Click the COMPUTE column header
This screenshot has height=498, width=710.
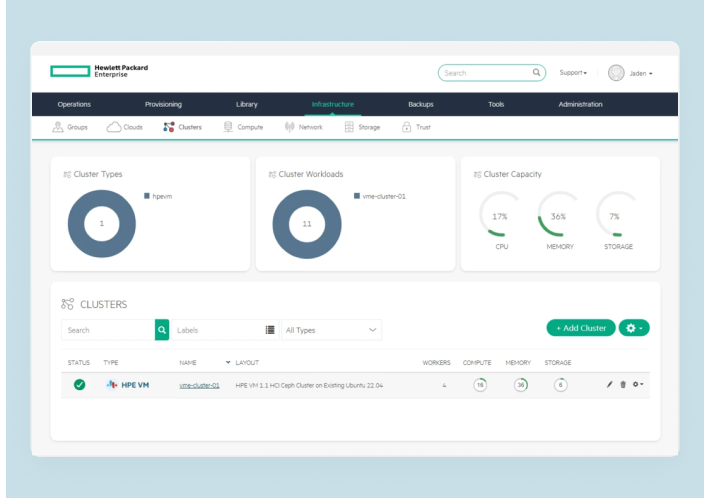(x=477, y=363)
